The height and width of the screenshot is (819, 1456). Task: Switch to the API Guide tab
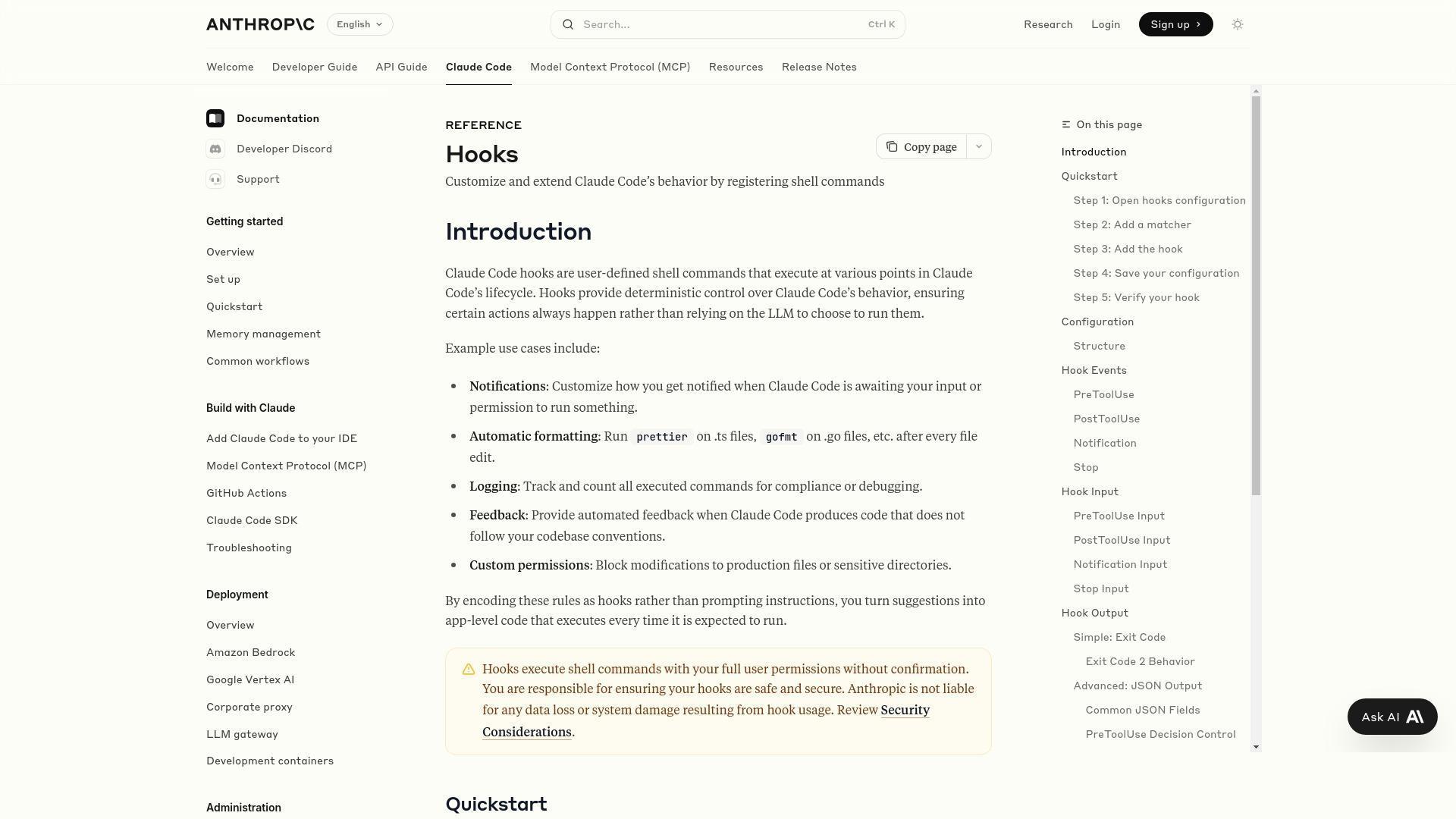click(x=401, y=67)
